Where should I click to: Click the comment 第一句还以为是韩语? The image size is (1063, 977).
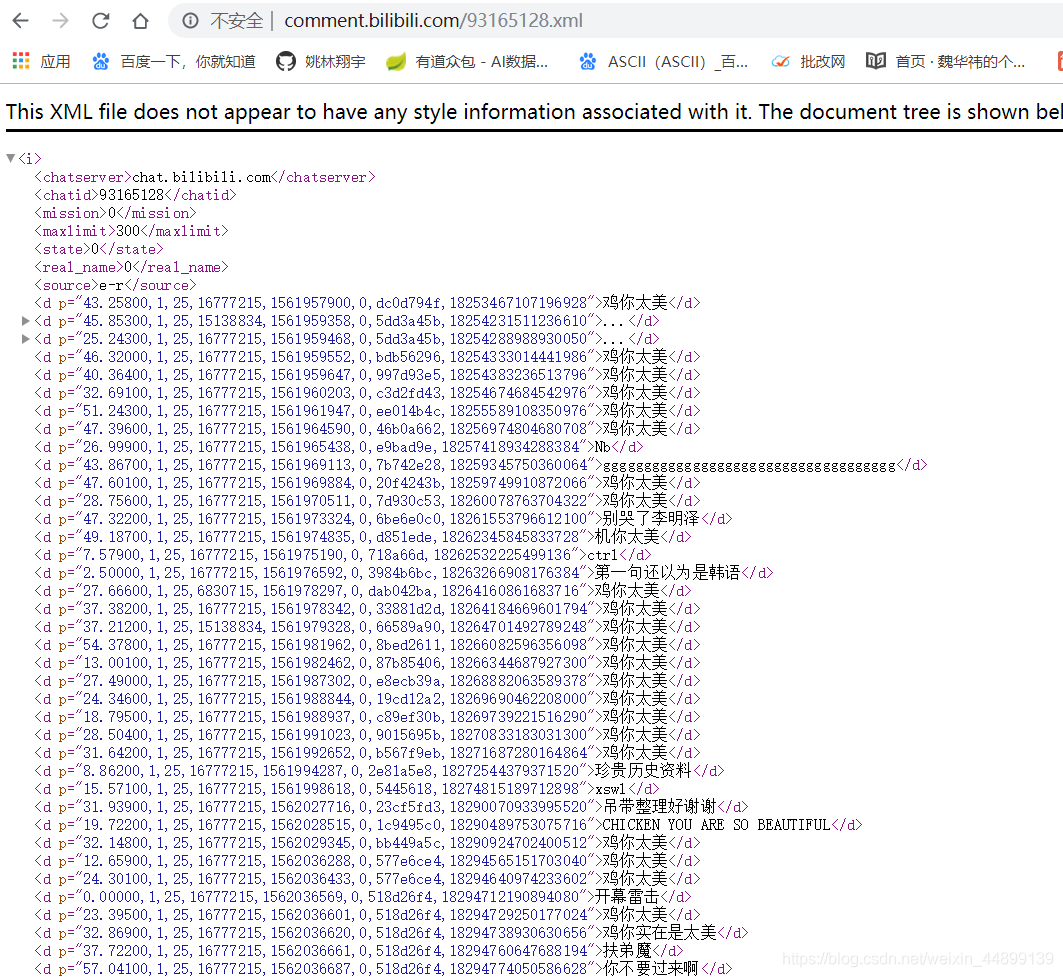pos(668,573)
